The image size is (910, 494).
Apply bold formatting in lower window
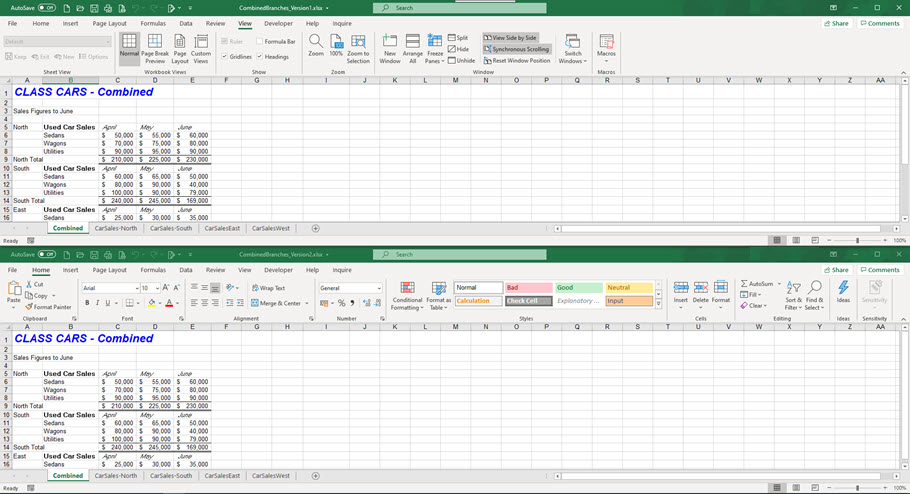pyautogui.click(x=86, y=303)
